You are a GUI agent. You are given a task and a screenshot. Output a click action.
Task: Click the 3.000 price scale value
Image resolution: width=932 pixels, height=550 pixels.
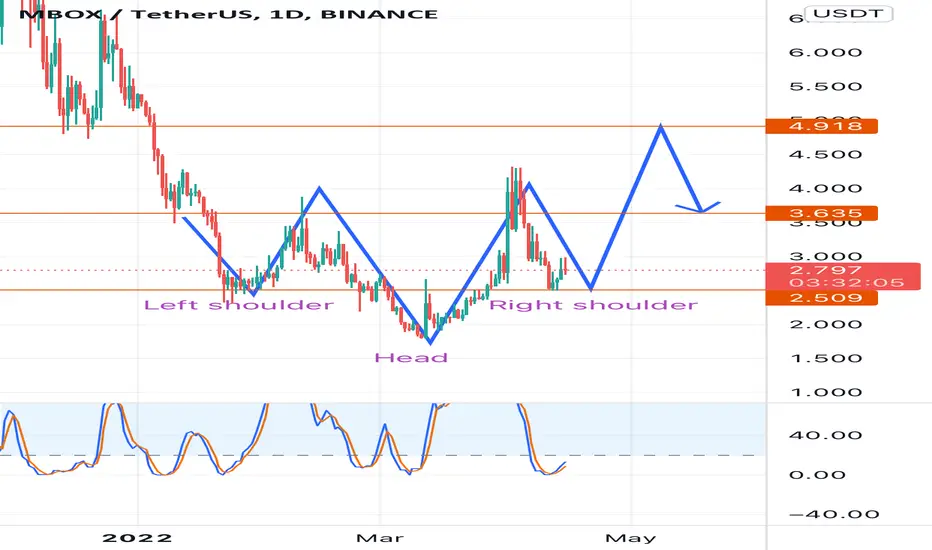[825, 256]
